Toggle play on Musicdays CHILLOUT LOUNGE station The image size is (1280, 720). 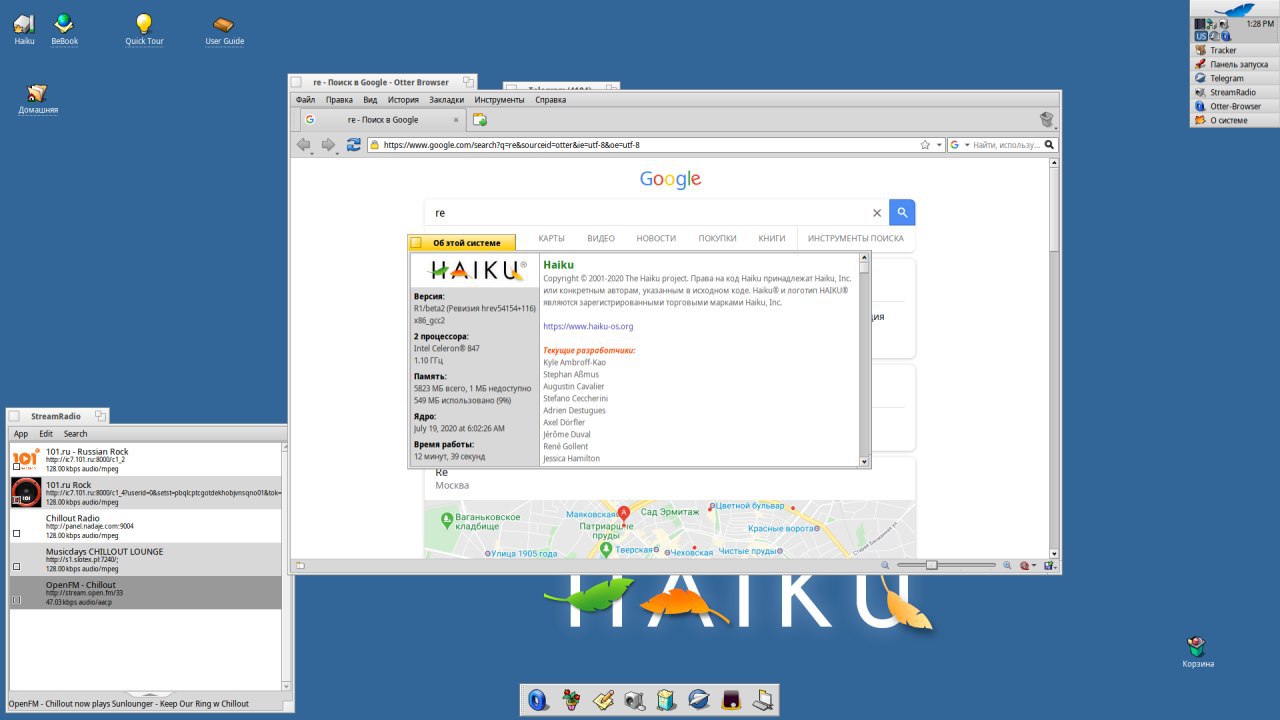tap(16, 567)
